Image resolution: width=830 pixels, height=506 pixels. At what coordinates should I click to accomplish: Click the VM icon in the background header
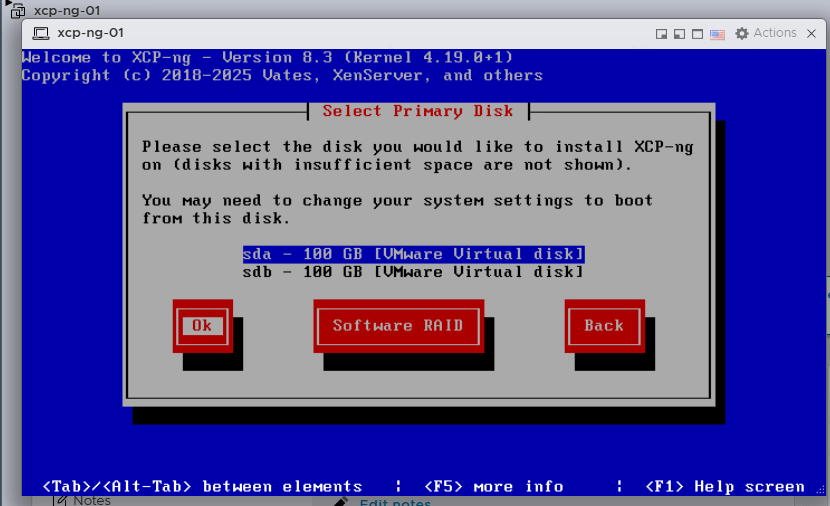[18, 11]
